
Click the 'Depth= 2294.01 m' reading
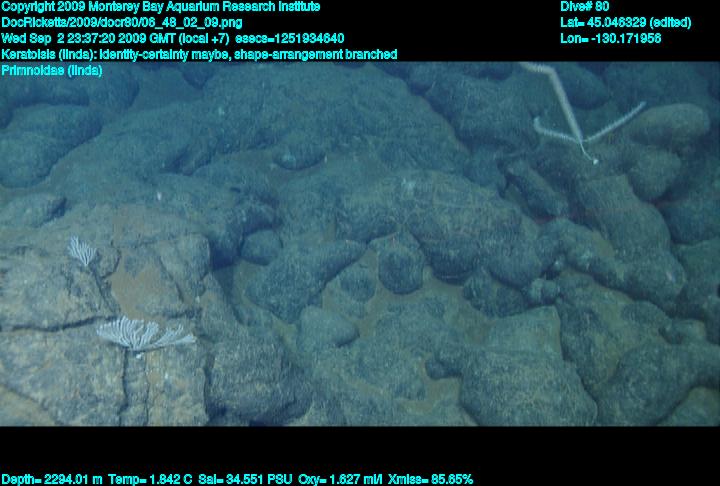[52, 480]
